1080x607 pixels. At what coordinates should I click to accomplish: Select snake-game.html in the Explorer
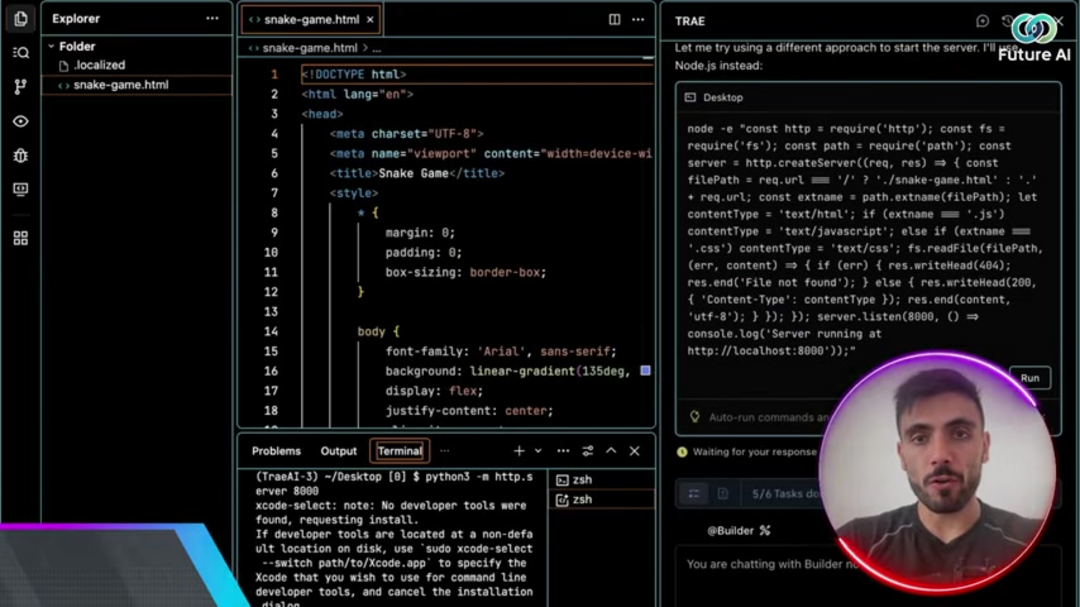[120, 85]
